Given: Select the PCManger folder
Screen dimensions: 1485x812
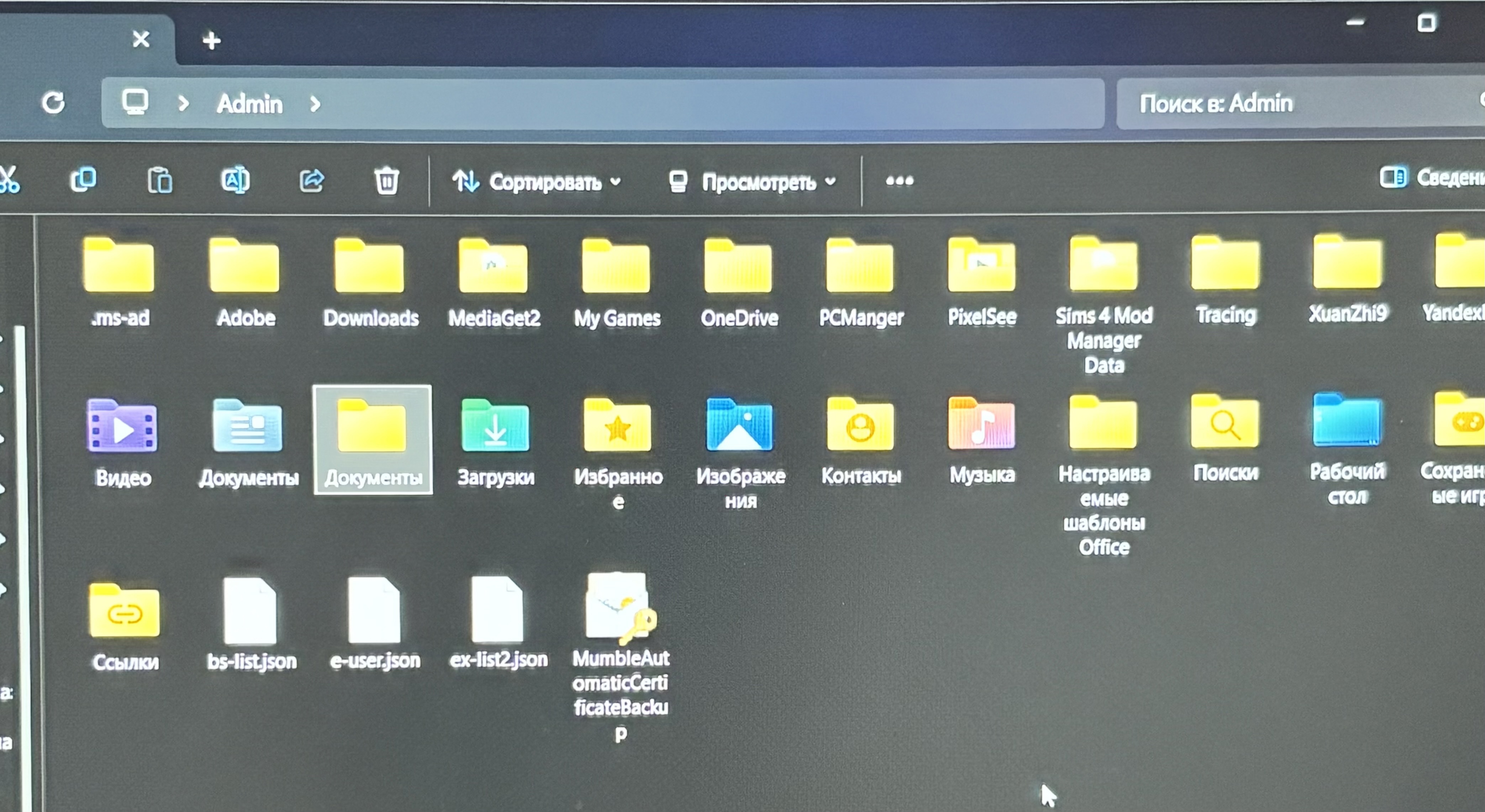Looking at the screenshot, I should [861, 283].
